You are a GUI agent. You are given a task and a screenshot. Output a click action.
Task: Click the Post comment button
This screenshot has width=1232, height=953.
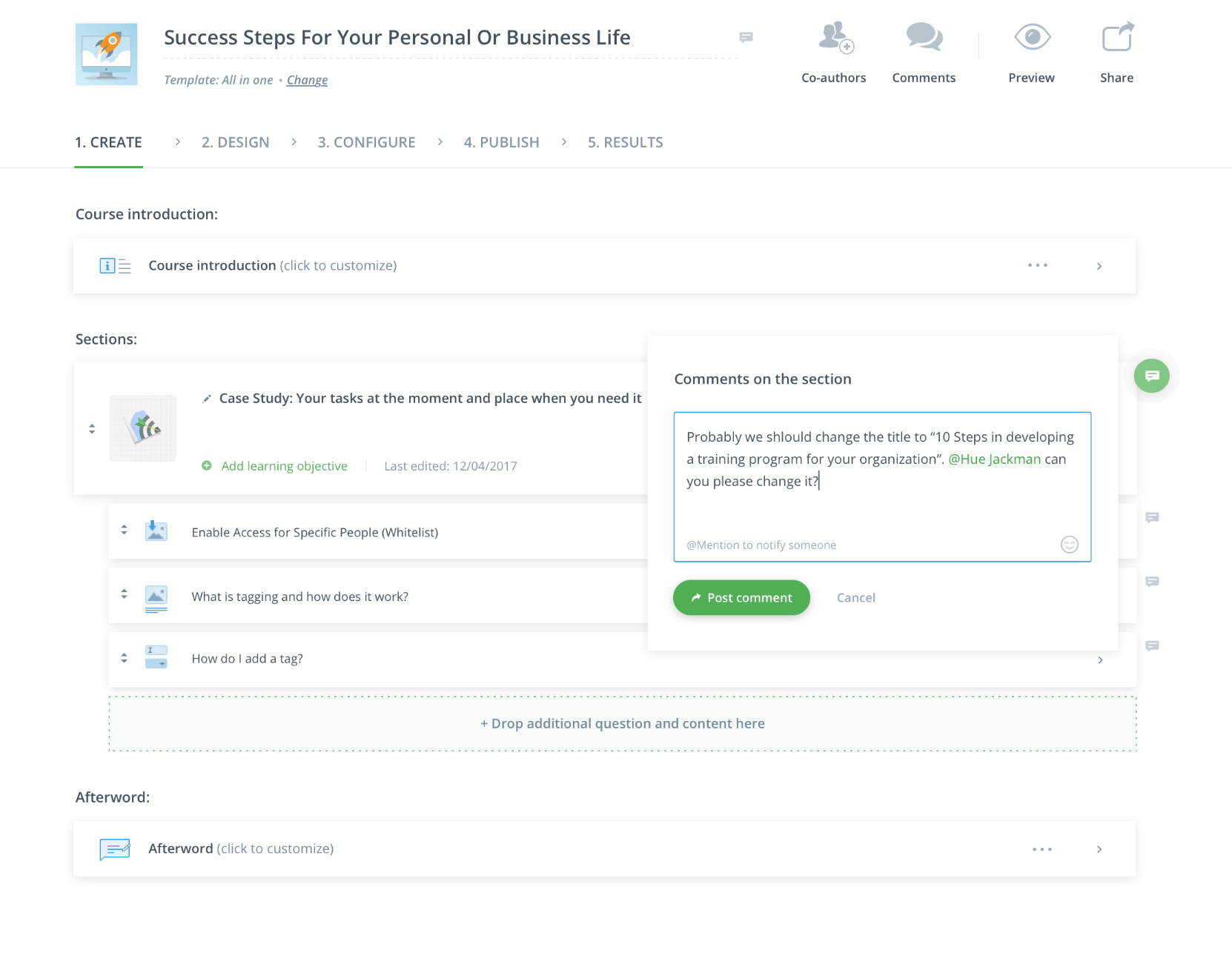(x=741, y=597)
